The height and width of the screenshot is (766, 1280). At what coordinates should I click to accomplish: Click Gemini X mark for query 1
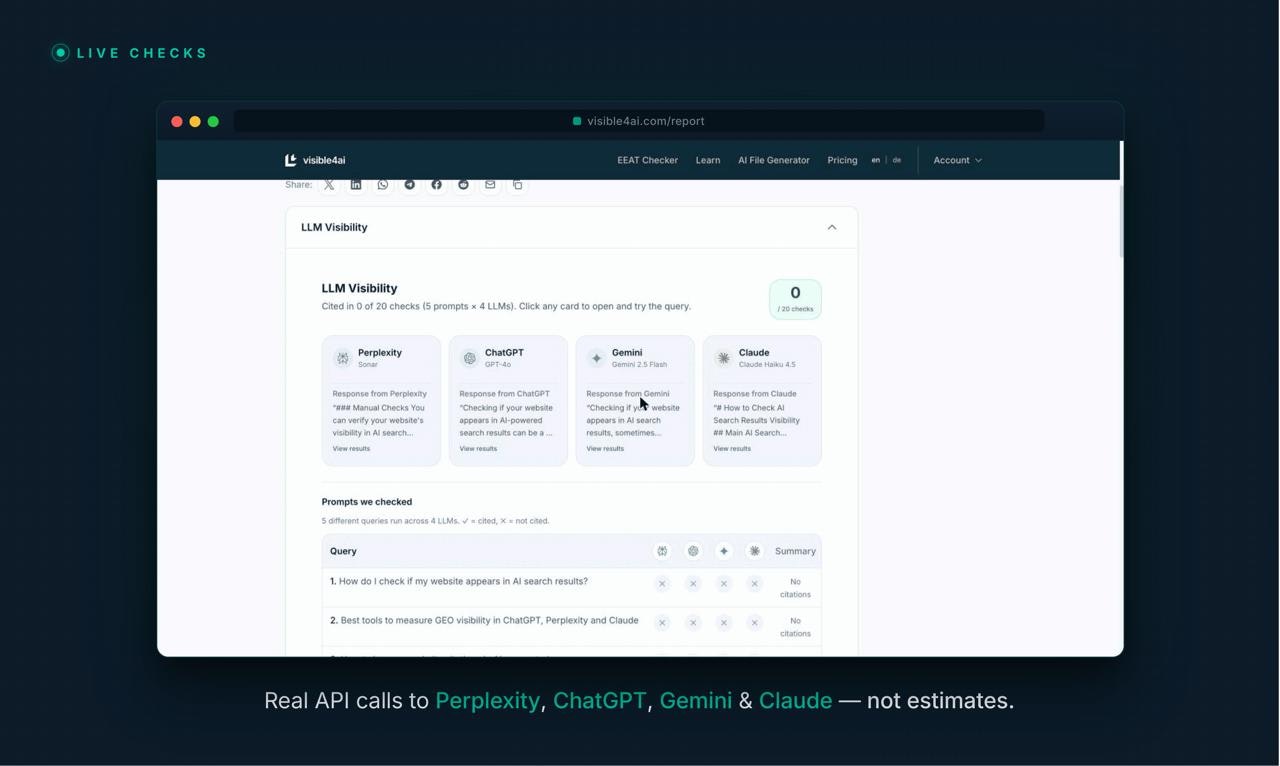[x=724, y=584]
